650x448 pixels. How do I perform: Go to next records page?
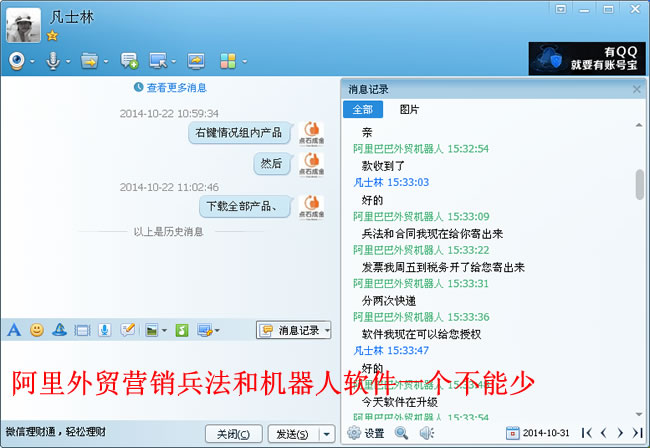[620, 433]
